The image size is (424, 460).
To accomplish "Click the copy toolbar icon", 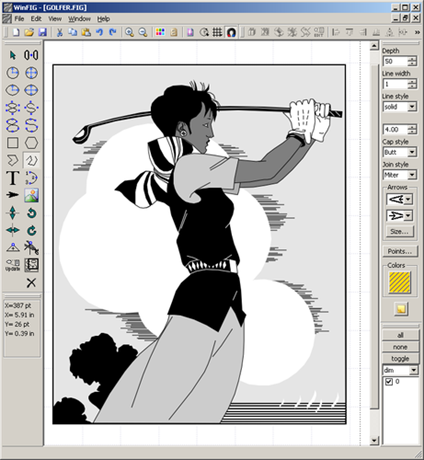I will [73, 32].
